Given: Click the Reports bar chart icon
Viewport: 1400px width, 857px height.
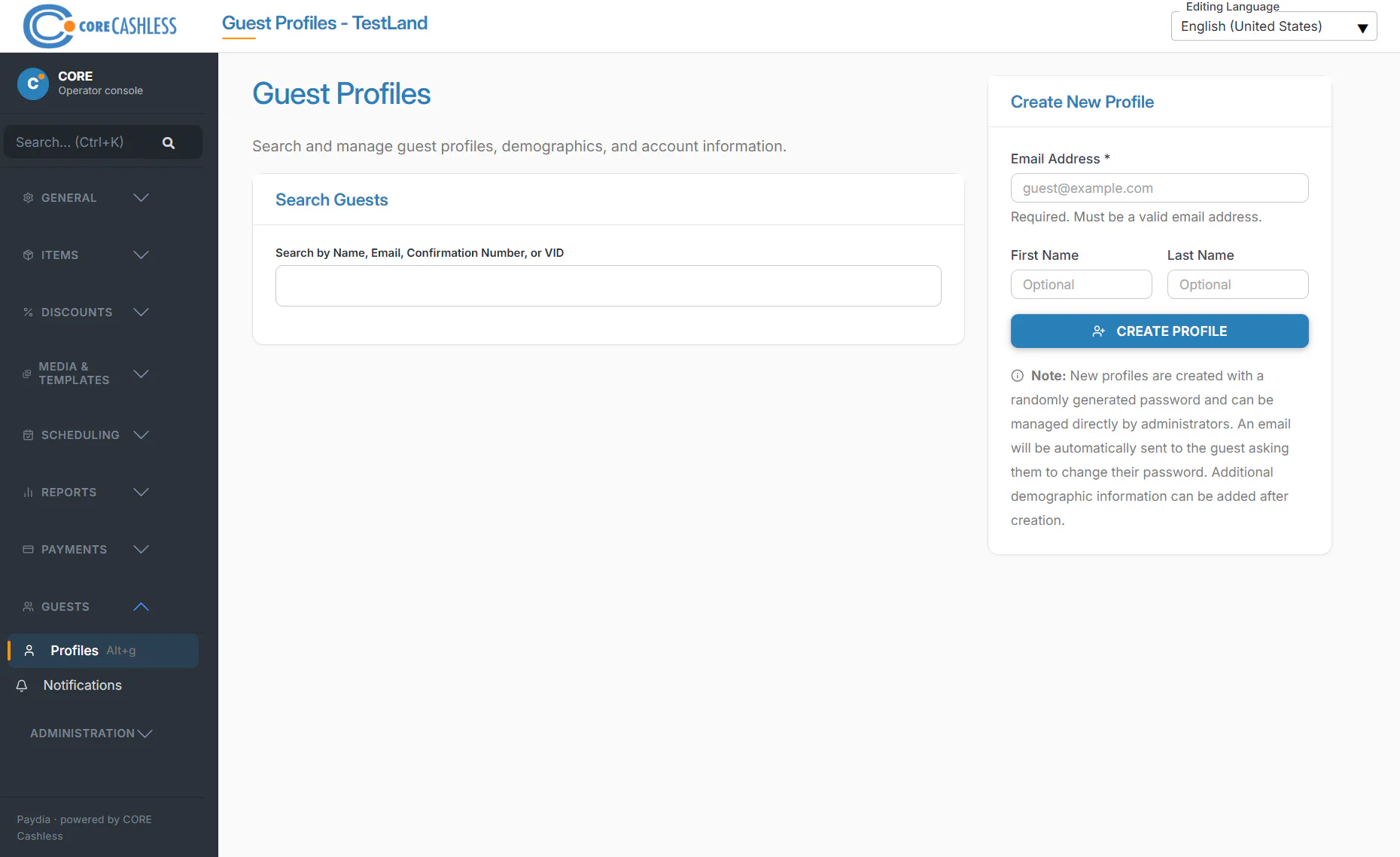Looking at the screenshot, I should pos(28,493).
